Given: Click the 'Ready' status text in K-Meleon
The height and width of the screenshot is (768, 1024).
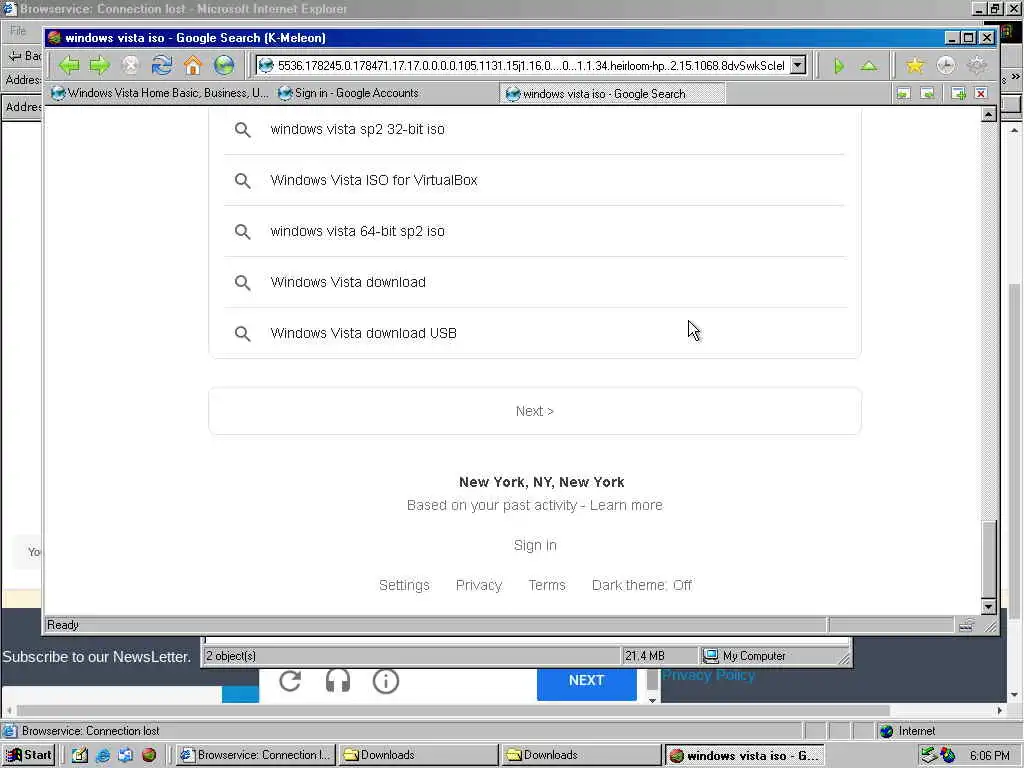Looking at the screenshot, I should pos(63,625).
